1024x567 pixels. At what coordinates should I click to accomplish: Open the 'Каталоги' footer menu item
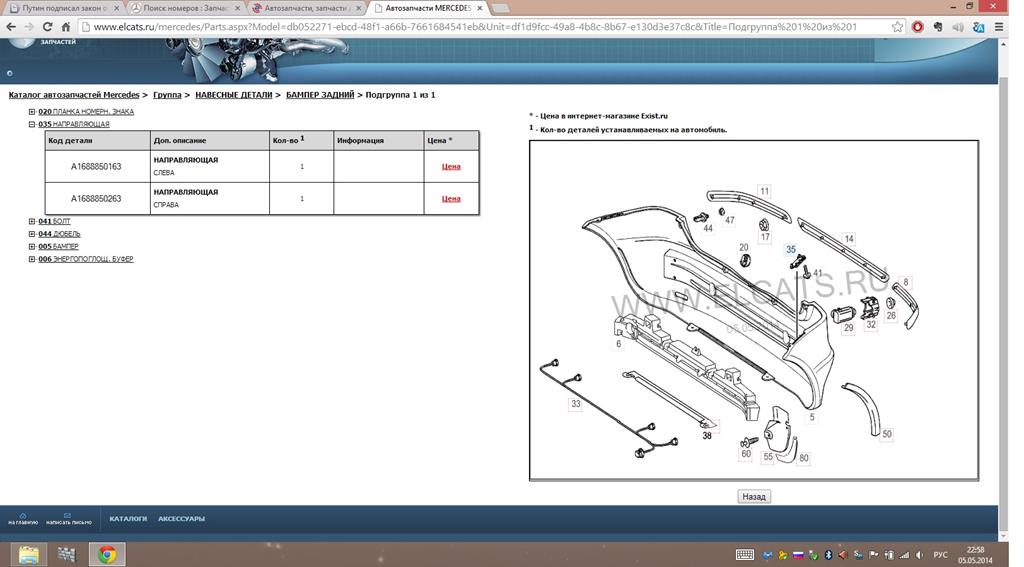128,518
